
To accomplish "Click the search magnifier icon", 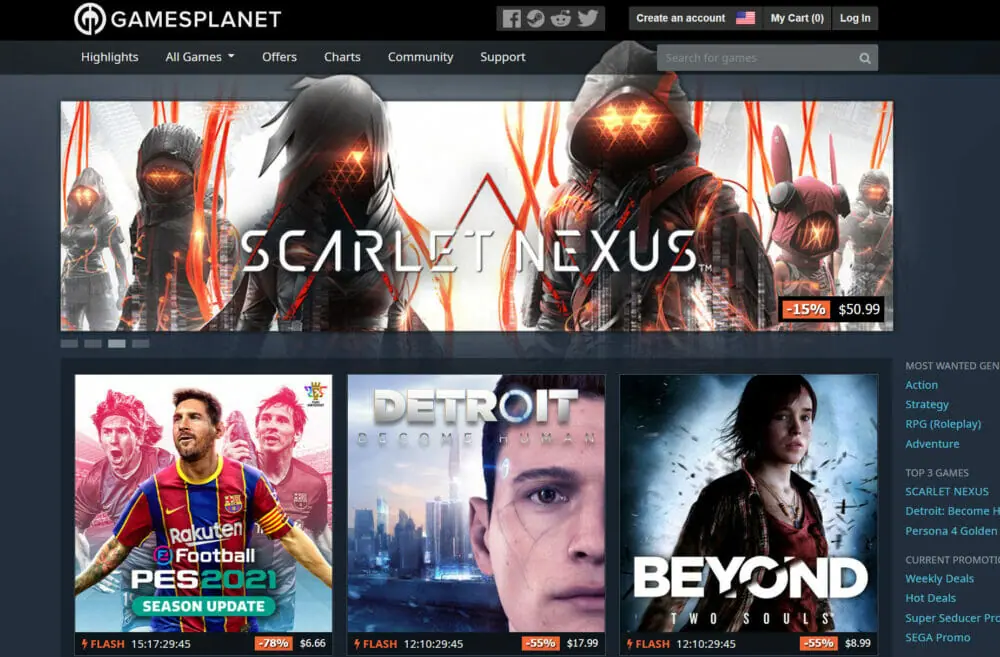I will click(864, 58).
